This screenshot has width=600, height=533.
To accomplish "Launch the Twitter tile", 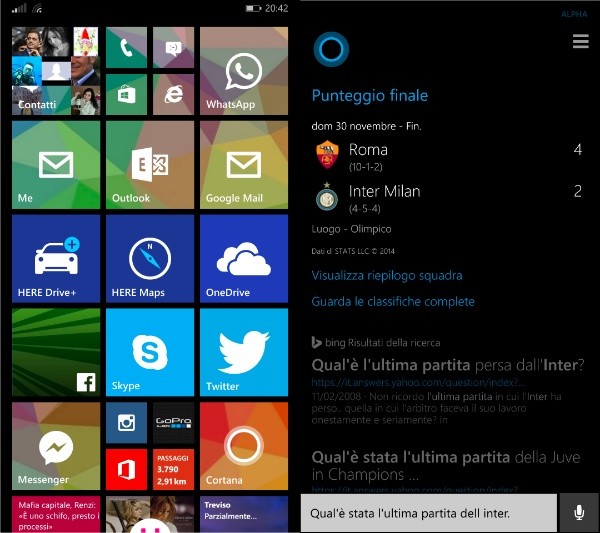I will [244, 352].
